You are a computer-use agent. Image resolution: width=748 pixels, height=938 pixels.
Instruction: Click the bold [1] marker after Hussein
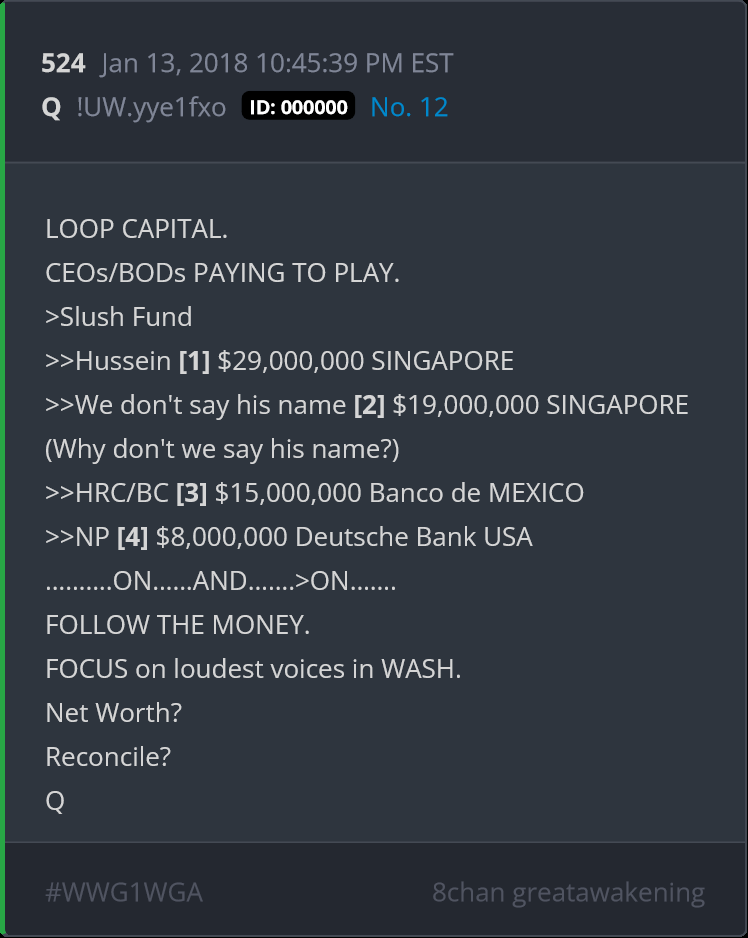(194, 361)
